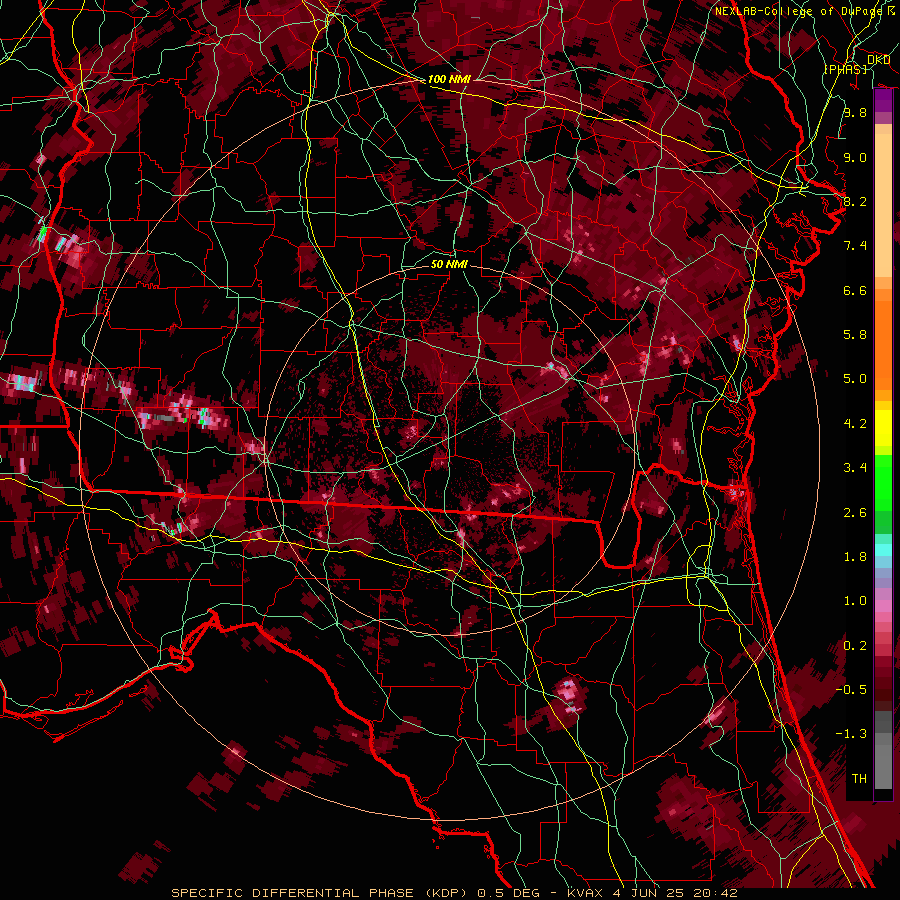Click the 9.0 value on the KDP legend
The image size is (900, 900).
(855, 157)
